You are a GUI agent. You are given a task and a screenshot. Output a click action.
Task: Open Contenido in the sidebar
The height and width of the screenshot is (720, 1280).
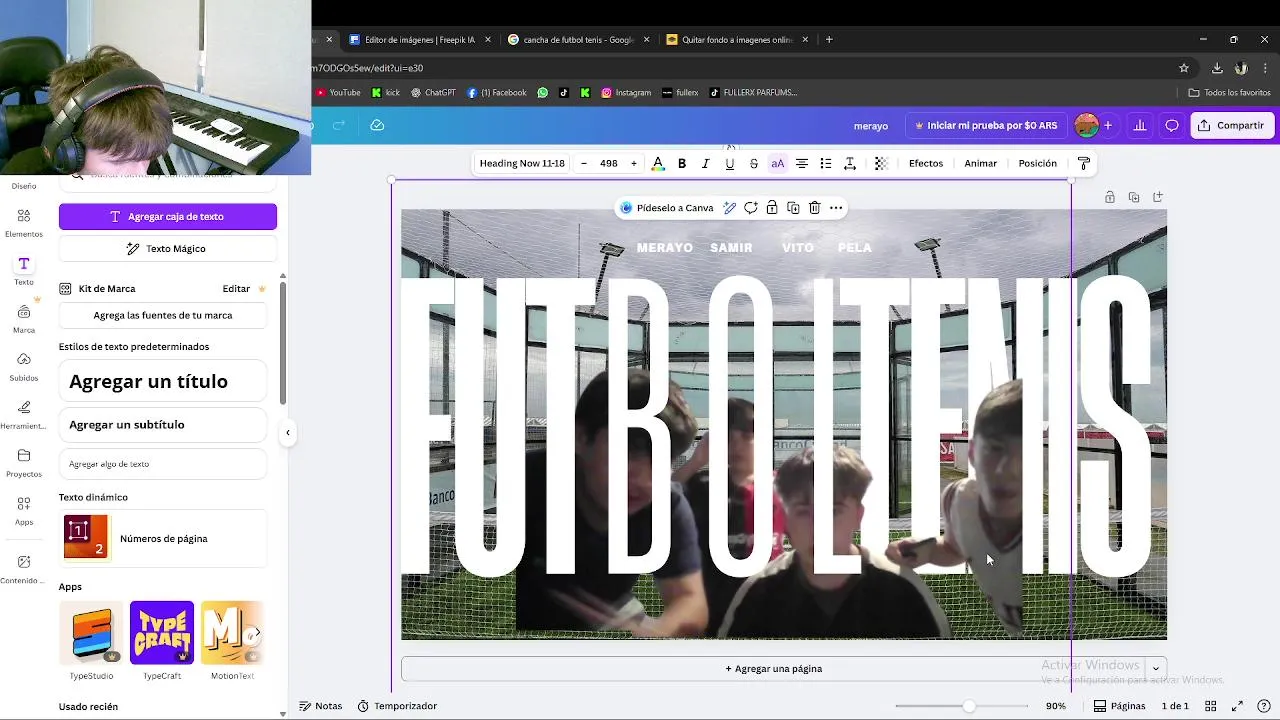(24, 569)
